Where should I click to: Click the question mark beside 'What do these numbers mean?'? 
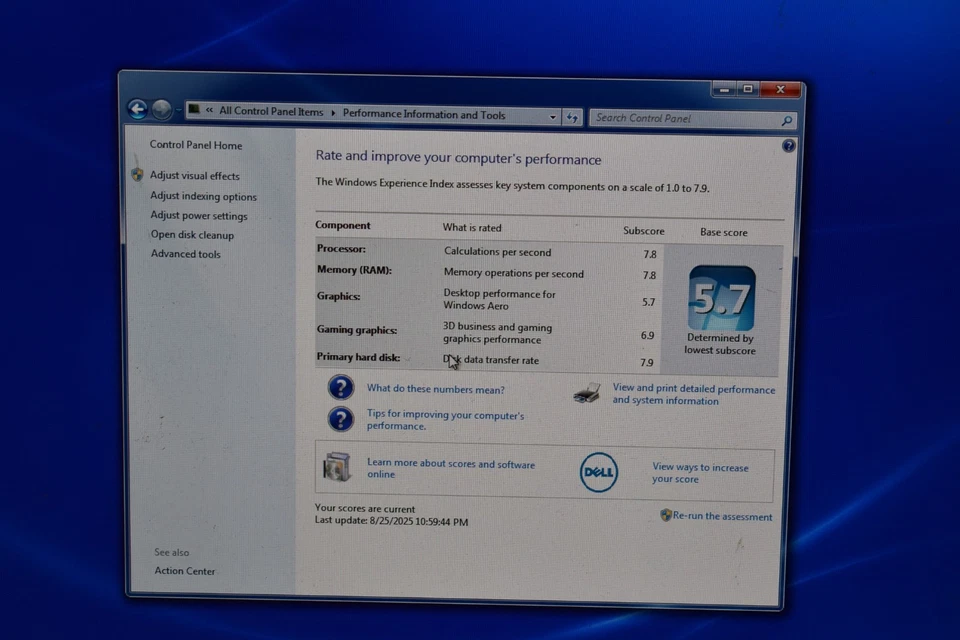(x=341, y=388)
